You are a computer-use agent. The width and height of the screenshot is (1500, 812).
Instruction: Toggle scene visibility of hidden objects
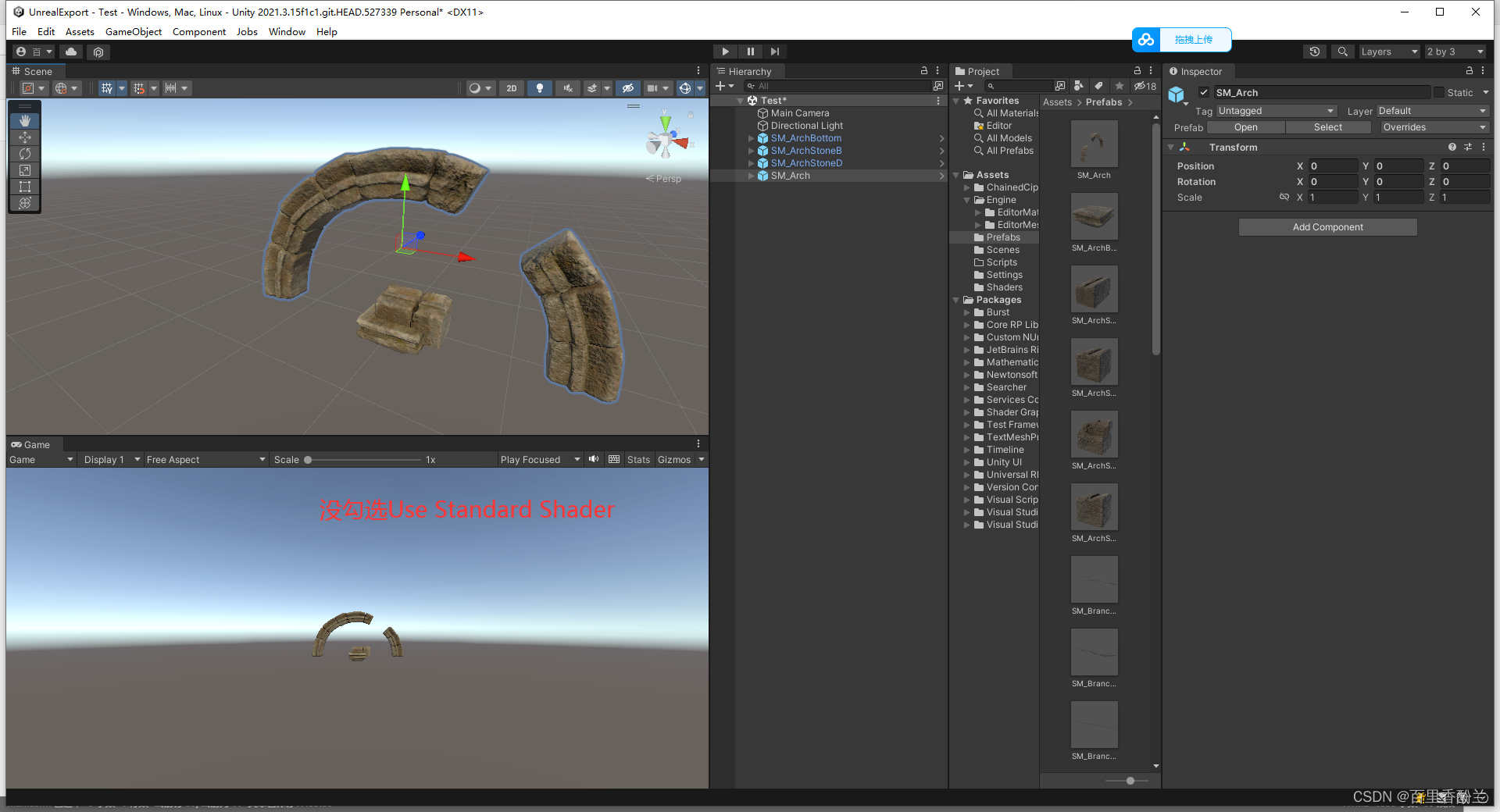click(x=627, y=88)
